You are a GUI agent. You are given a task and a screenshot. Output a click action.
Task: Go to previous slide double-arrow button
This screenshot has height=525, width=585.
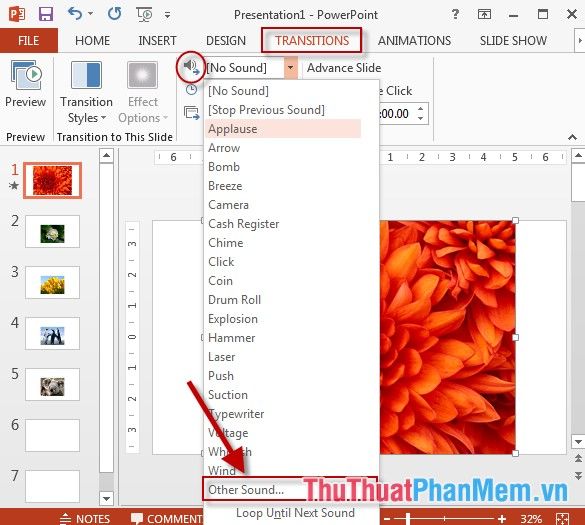pyautogui.click(x=578, y=459)
